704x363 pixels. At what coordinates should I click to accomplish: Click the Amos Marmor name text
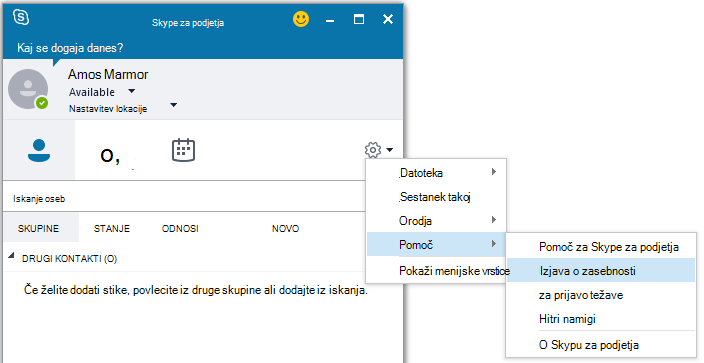pos(108,74)
